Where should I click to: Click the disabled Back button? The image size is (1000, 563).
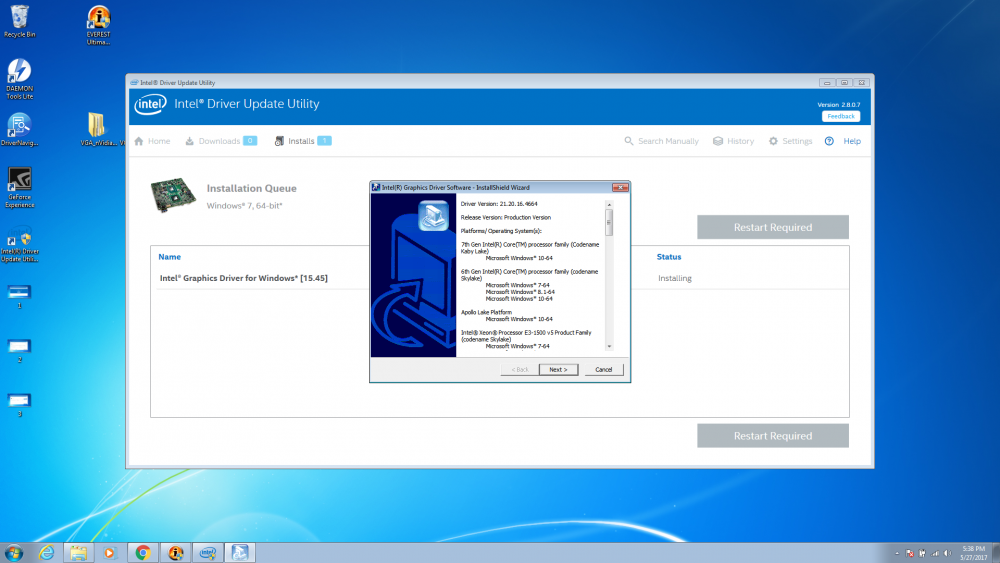point(520,369)
